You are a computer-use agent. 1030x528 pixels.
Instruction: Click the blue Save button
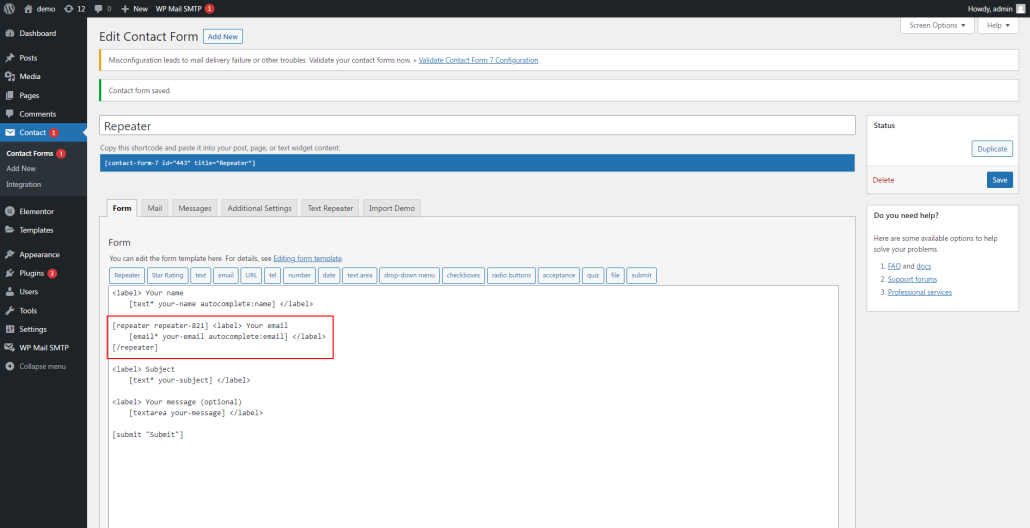coord(1000,180)
